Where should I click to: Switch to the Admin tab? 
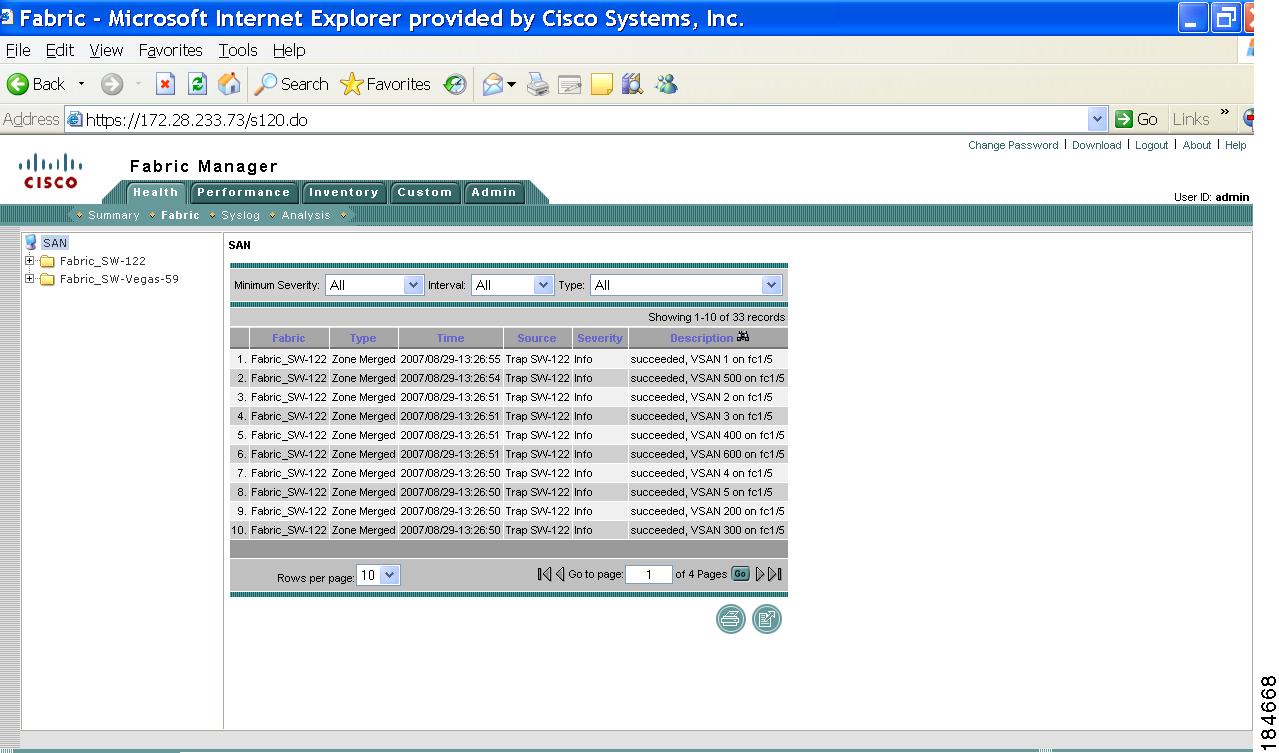[x=494, y=193]
